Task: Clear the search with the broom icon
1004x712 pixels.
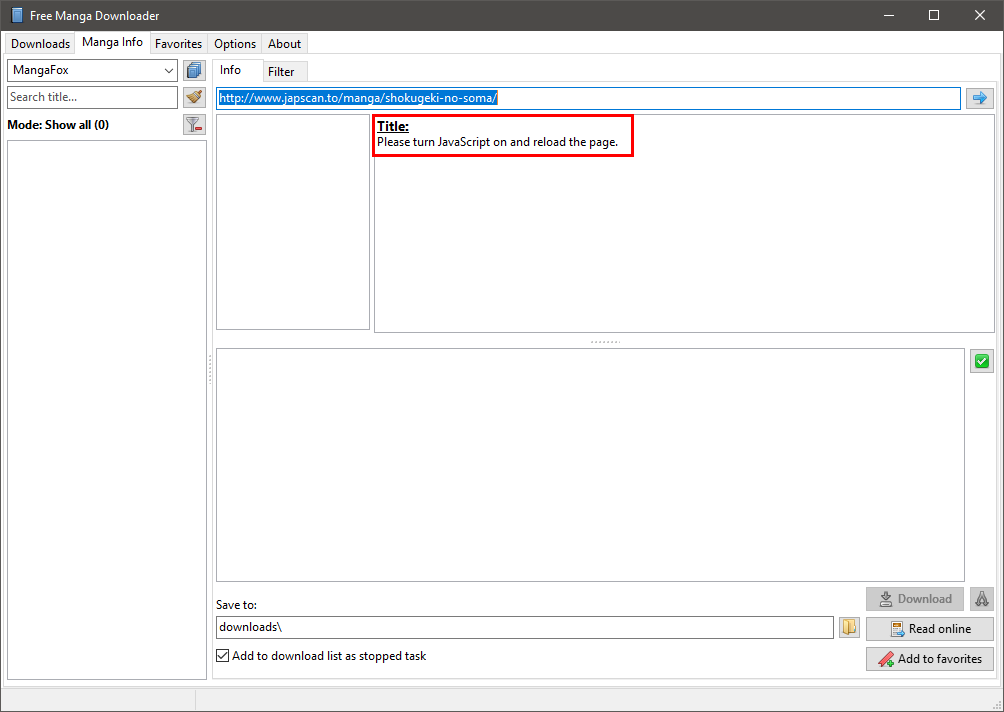Action: [194, 97]
